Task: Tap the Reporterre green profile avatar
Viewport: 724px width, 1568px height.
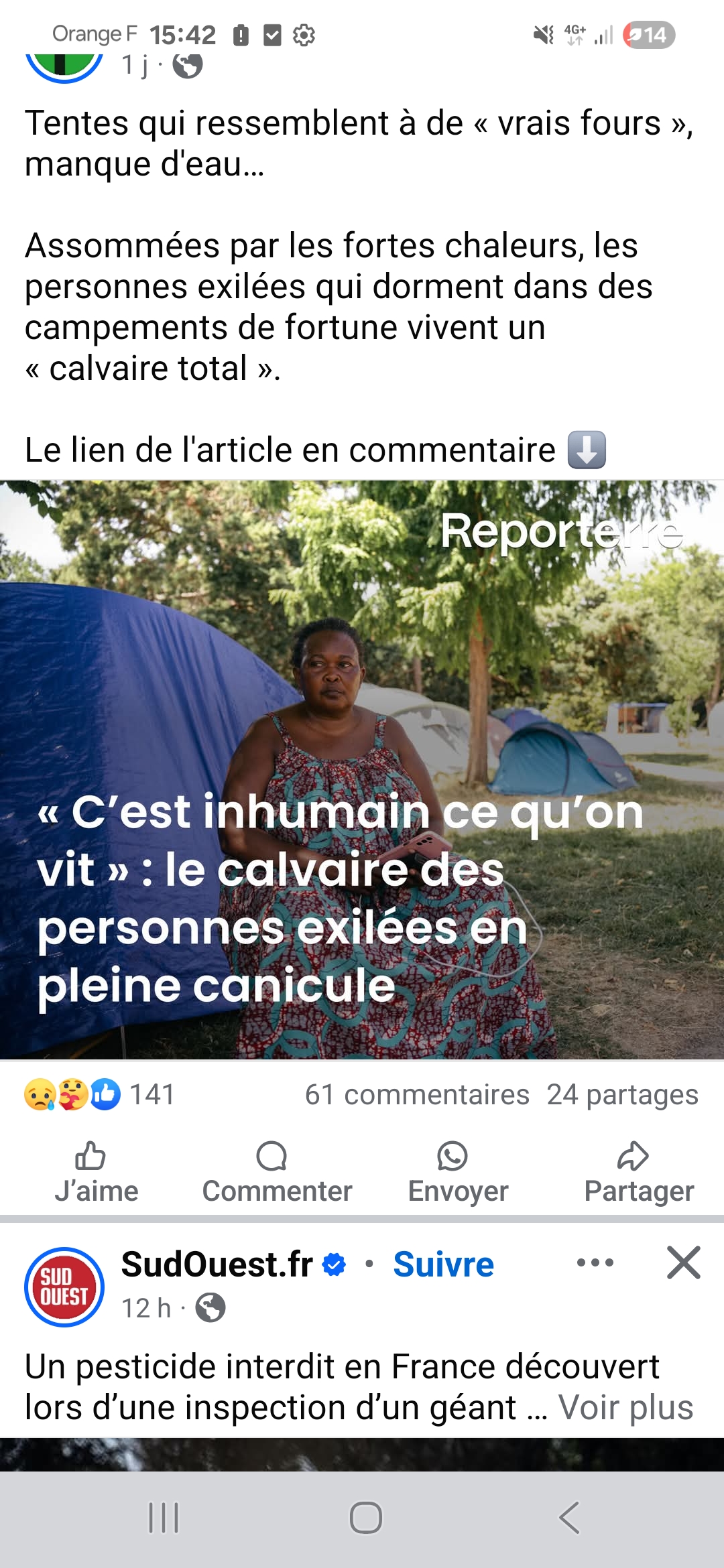Action: (64, 66)
